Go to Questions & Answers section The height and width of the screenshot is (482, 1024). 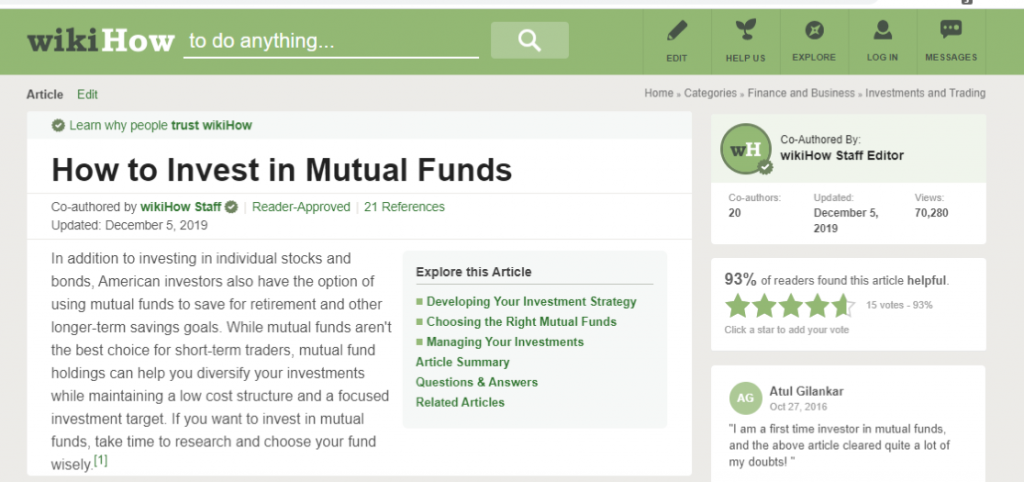[477, 382]
